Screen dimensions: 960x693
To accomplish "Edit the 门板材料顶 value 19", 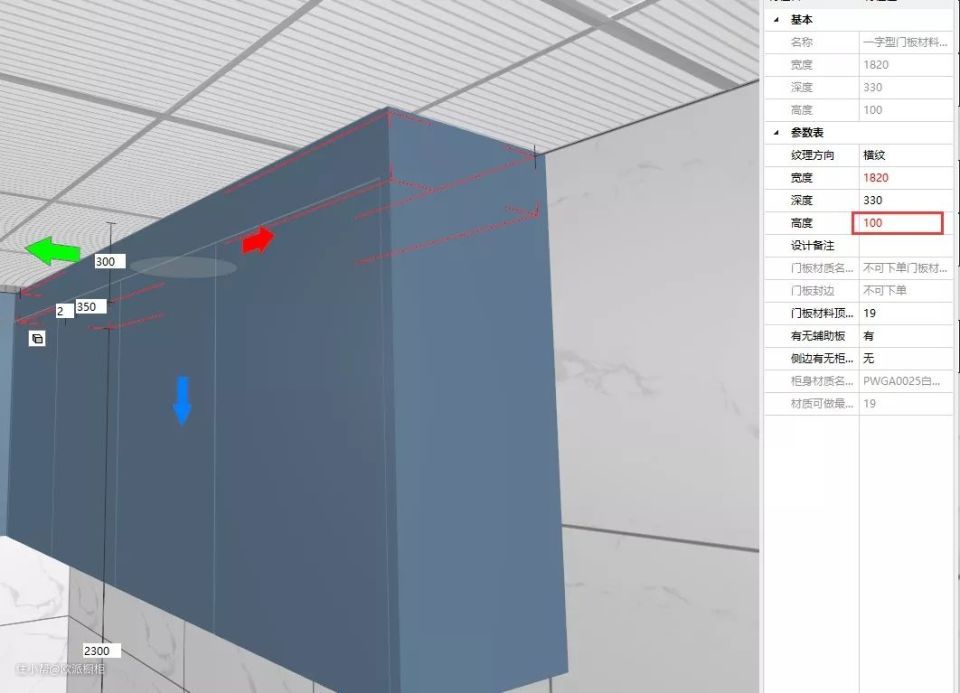I will 905,314.
